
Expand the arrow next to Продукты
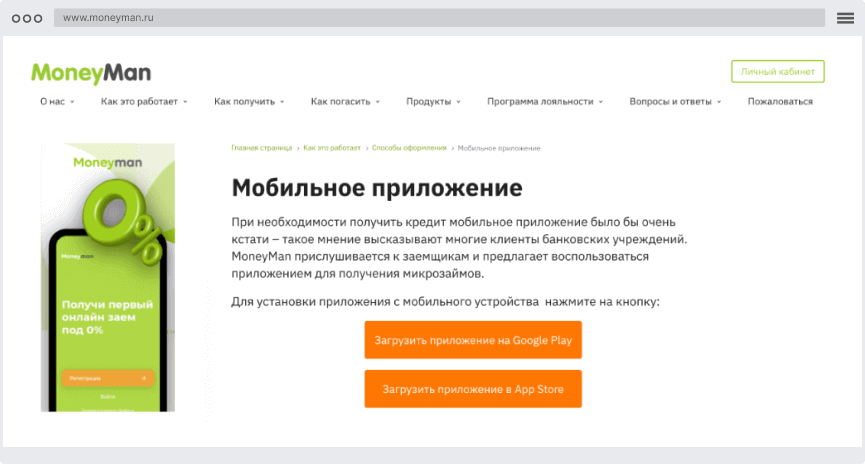[458, 102]
